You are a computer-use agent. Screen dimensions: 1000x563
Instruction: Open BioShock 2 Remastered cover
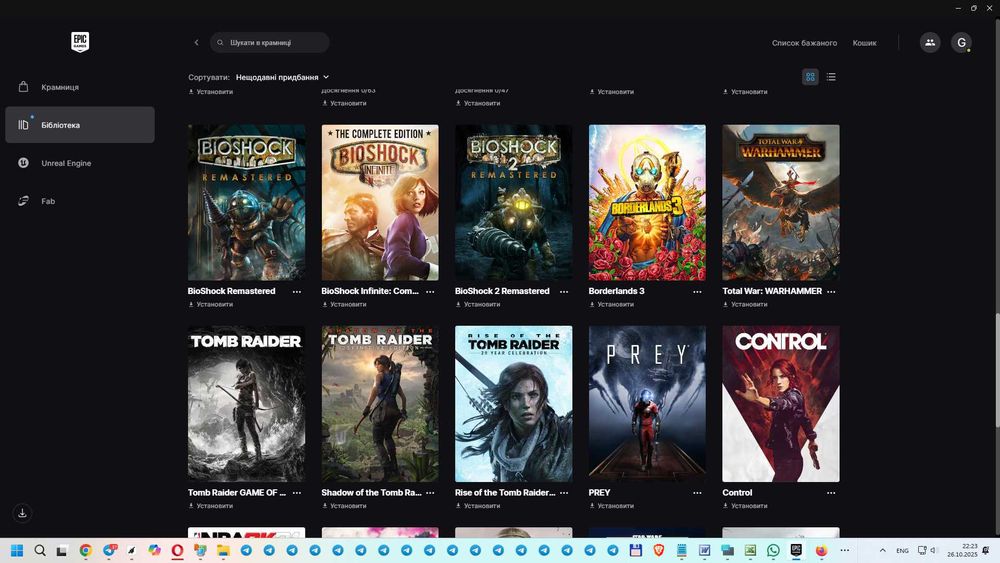pyautogui.click(x=513, y=203)
